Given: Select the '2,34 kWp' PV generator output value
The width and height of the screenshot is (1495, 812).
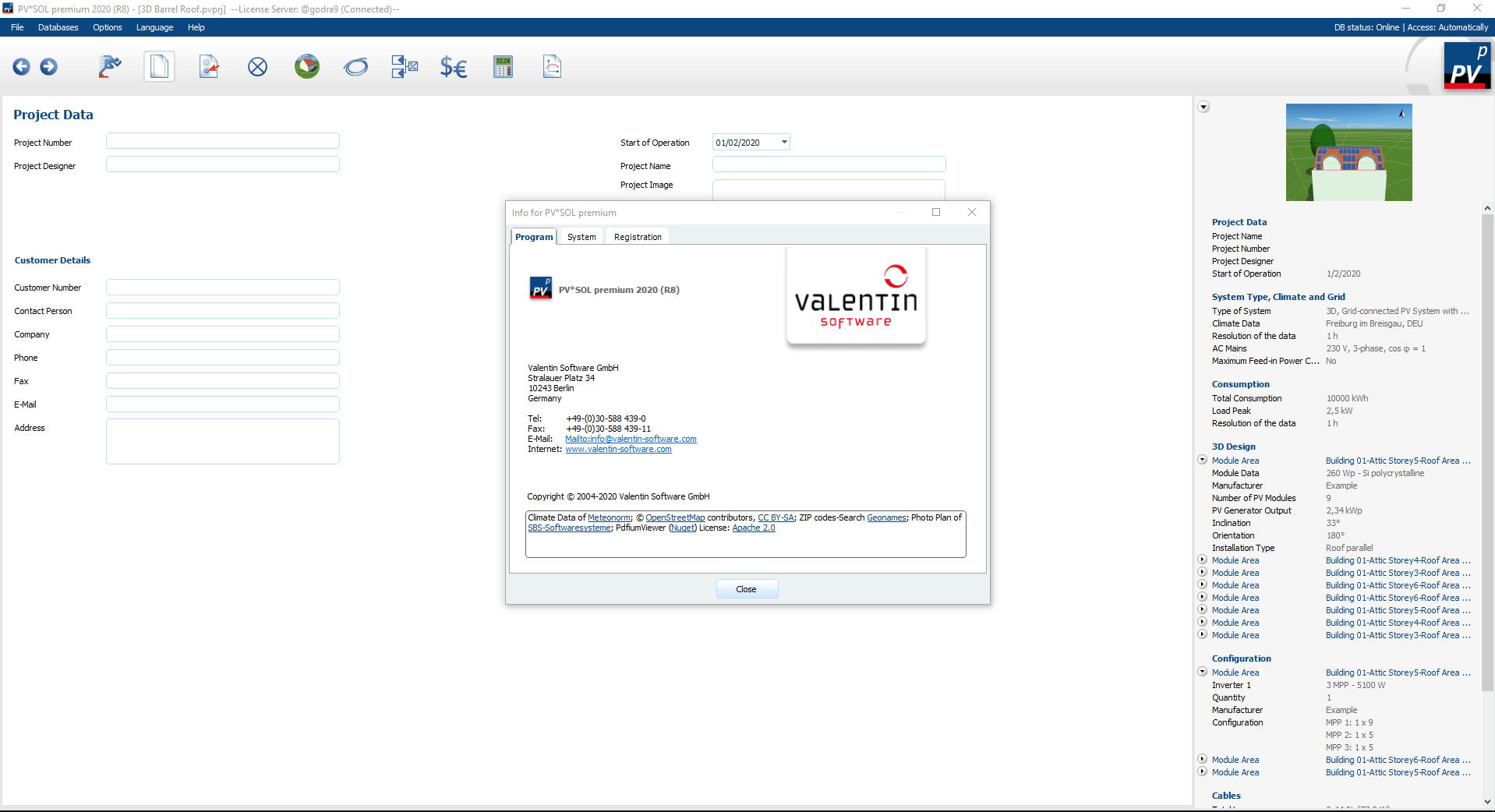Looking at the screenshot, I should pos(1344,510).
